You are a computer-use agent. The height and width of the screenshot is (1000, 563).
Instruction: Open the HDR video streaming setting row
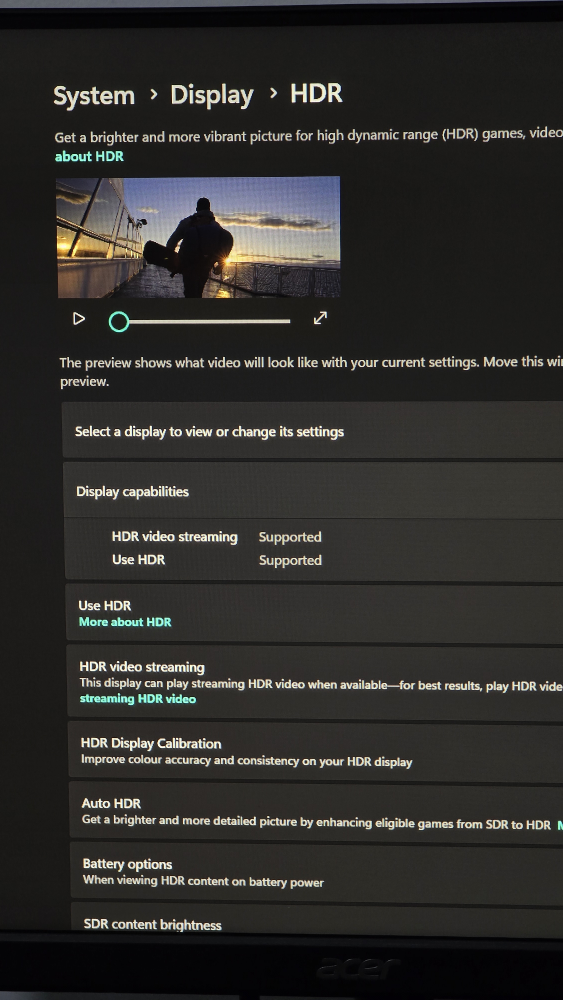(x=316, y=683)
